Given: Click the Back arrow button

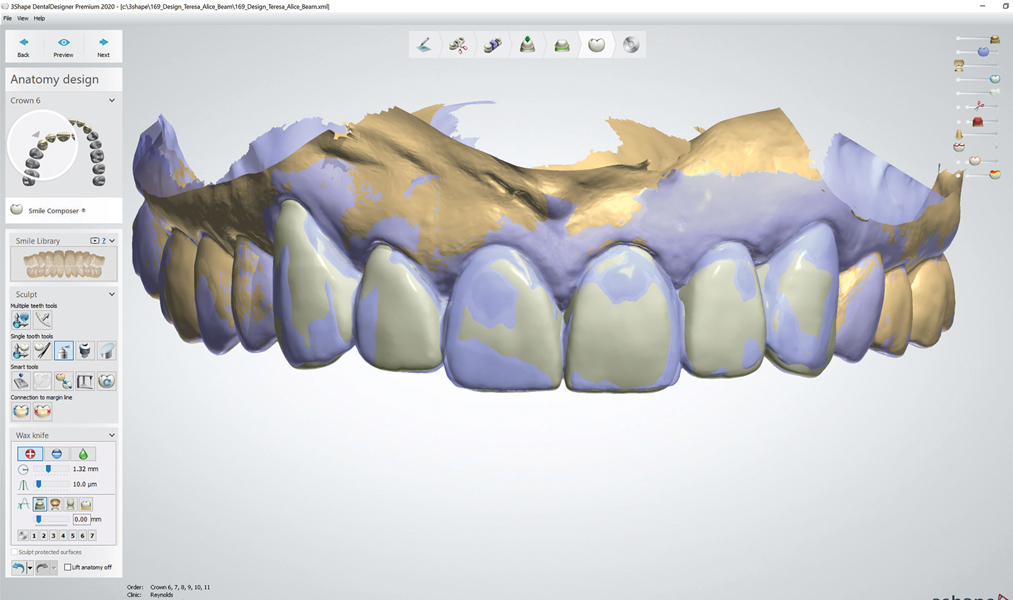Looking at the screenshot, I should click(x=24, y=46).
